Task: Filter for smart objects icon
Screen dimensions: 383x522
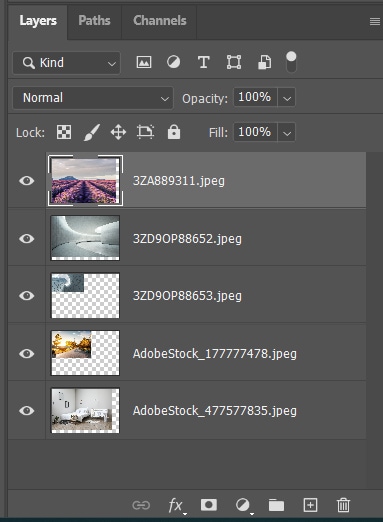Action: [x=264, y=62]
